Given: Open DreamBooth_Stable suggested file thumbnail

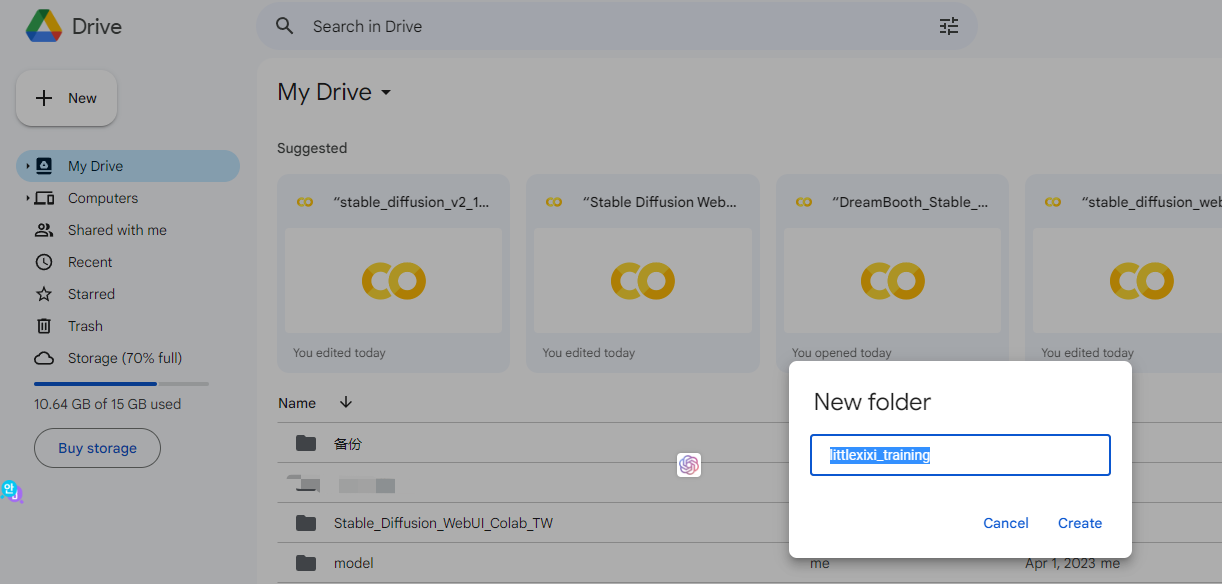Looking at the screenshot, I should (x=892, y=281).
